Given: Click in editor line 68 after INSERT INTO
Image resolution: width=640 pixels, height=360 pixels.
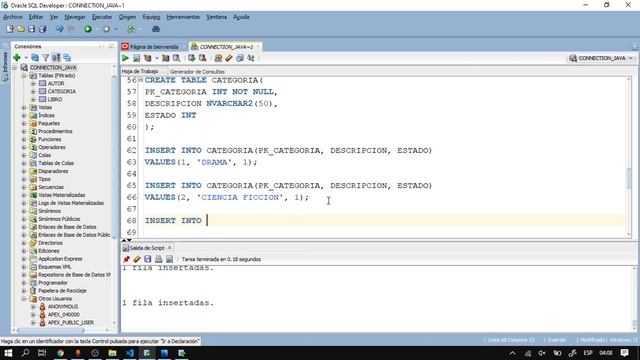Looking at the screenshot, I should click(207, 220).
